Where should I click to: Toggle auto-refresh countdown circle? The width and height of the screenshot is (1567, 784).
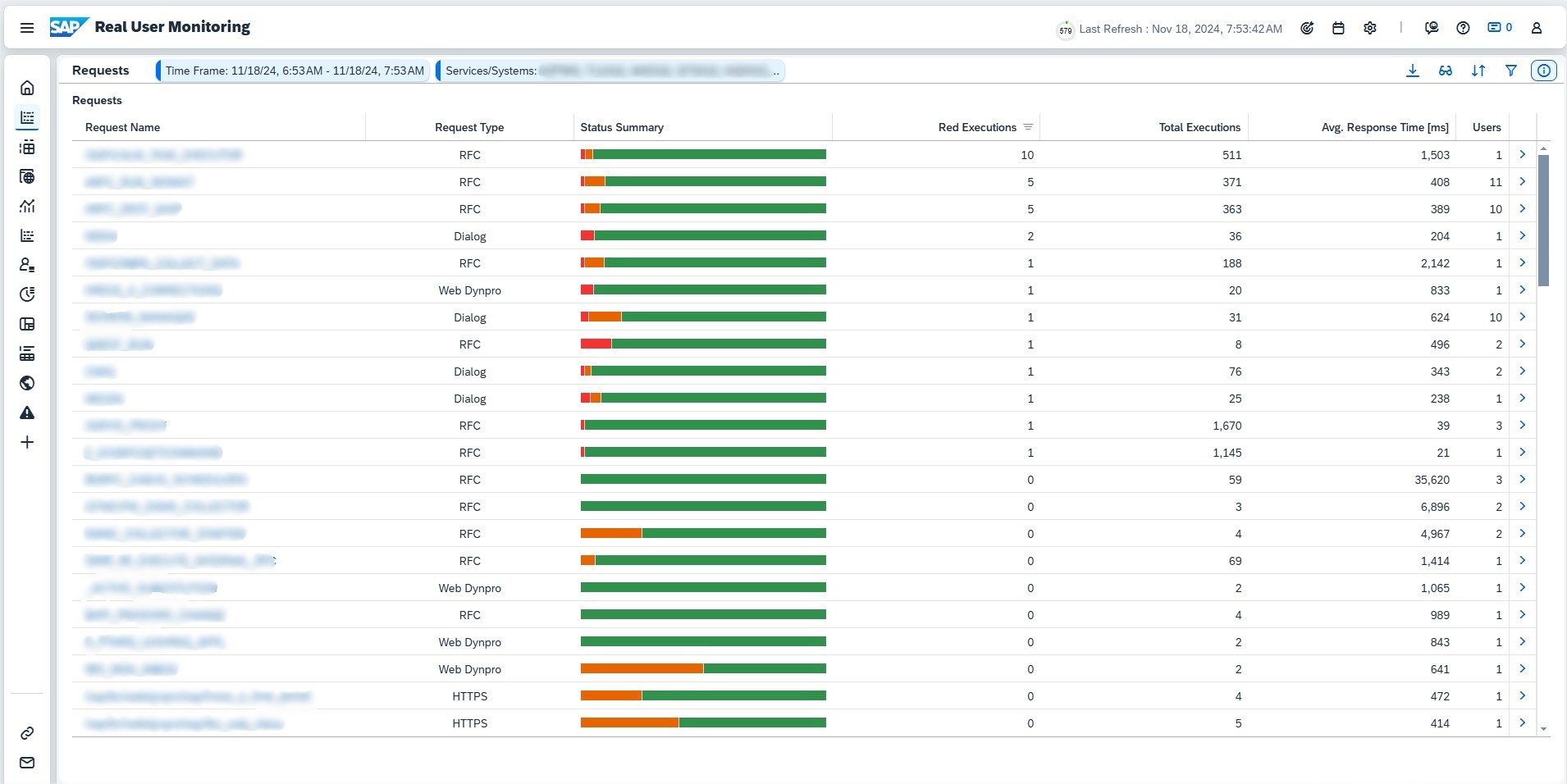click(1065, 30)
